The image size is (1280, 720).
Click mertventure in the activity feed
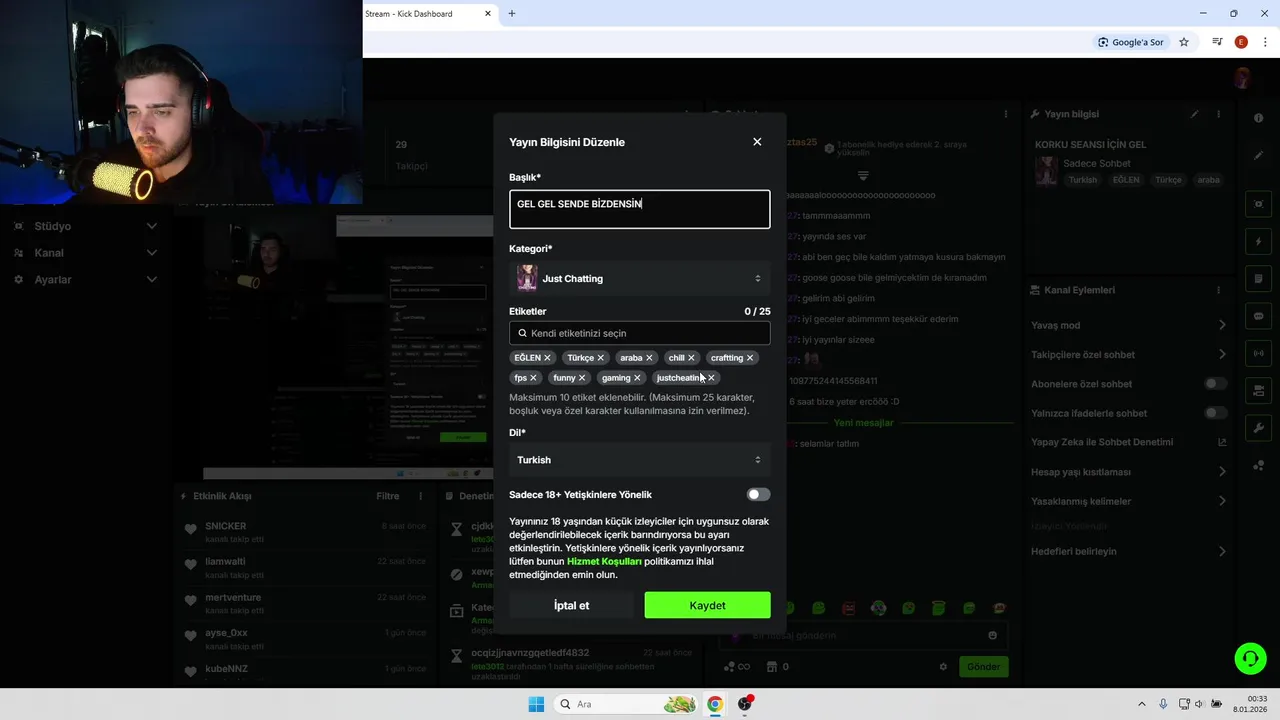pyautogui.click(x=233, y=598)
